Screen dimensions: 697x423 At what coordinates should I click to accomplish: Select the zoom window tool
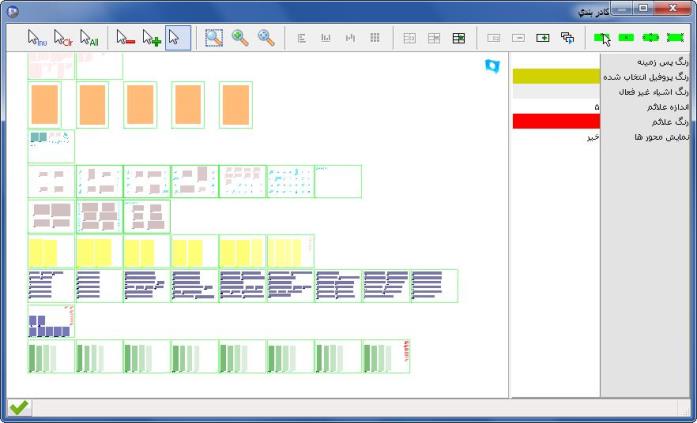click(x=214, y=38)
